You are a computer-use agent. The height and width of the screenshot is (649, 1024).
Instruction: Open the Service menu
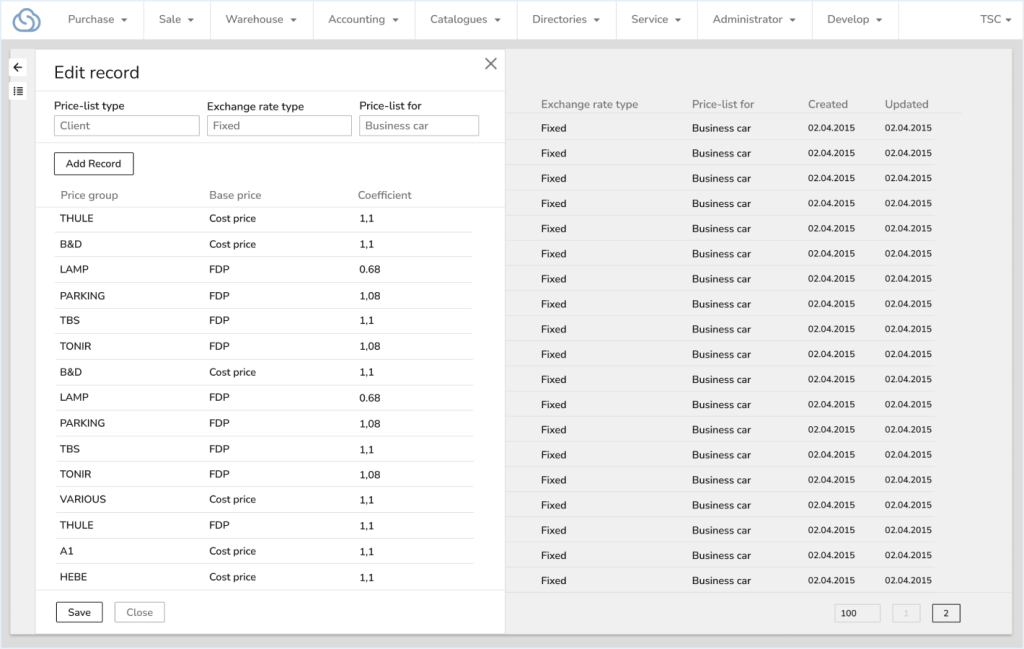pos(655,19)
